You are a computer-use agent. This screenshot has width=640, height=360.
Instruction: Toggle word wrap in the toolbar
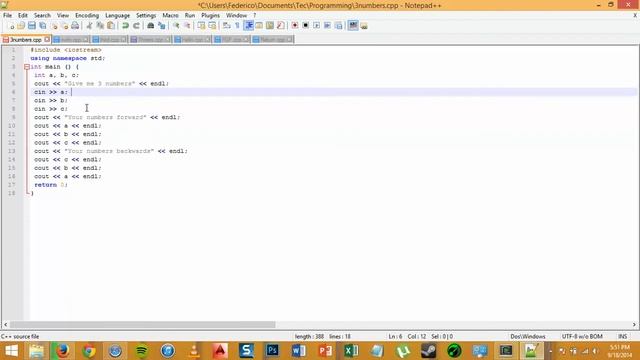click(227, 26)
